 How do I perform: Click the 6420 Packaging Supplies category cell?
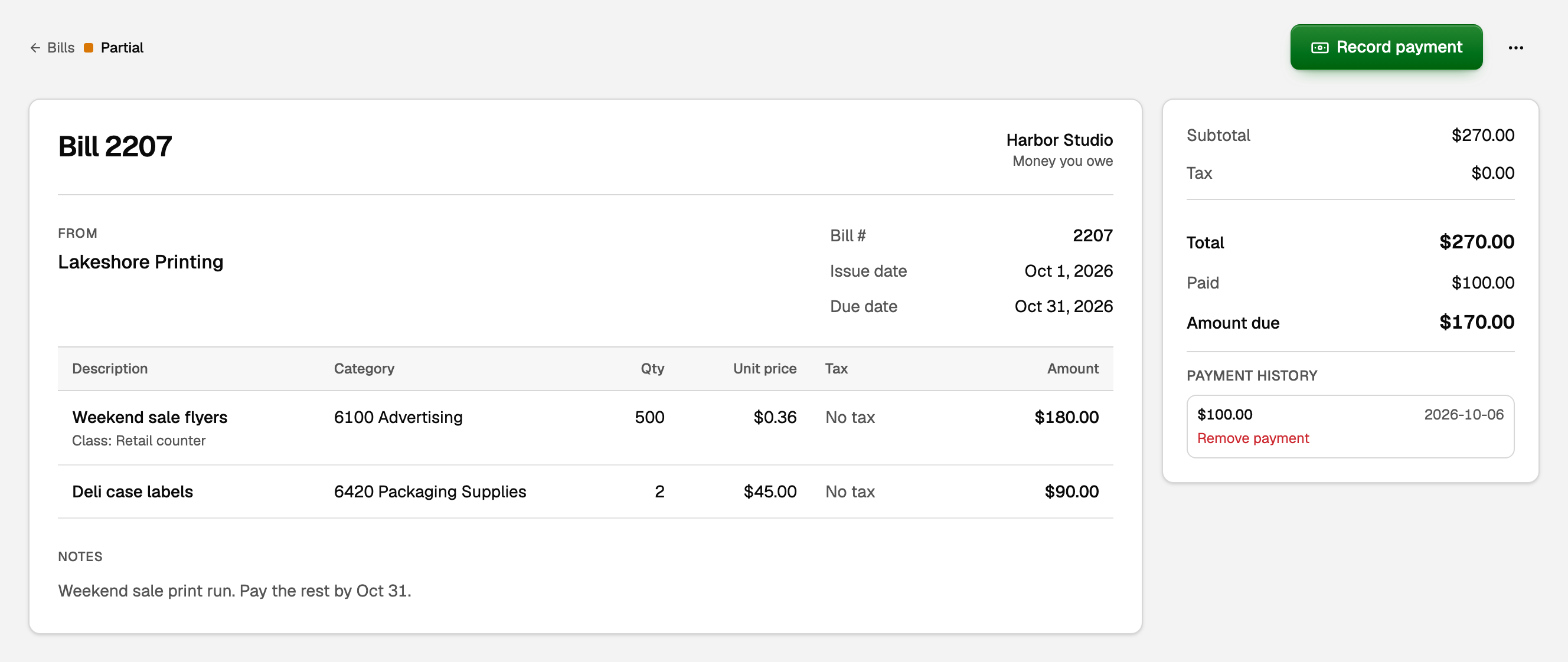[x=430, y=491]
